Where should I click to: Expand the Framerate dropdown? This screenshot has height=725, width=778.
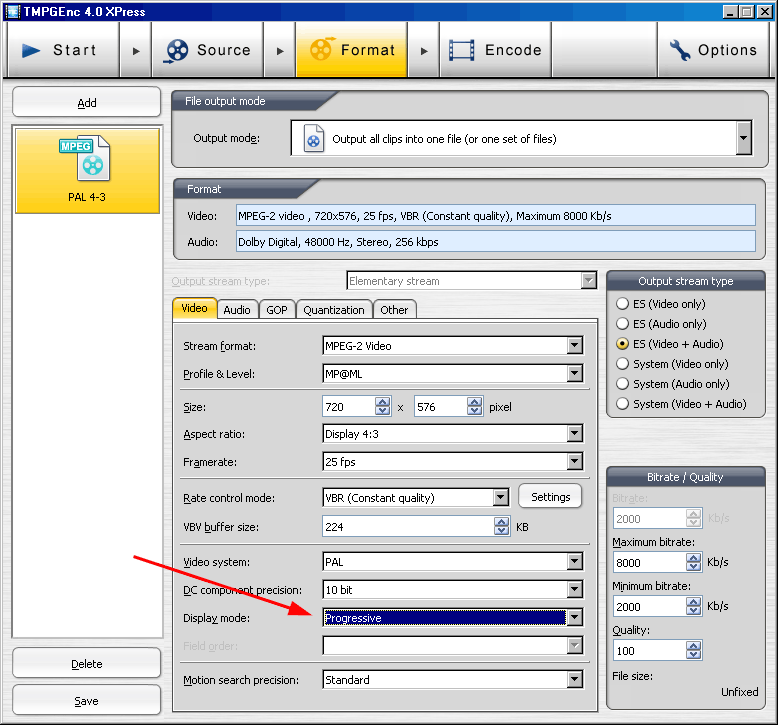coord(575,461)
